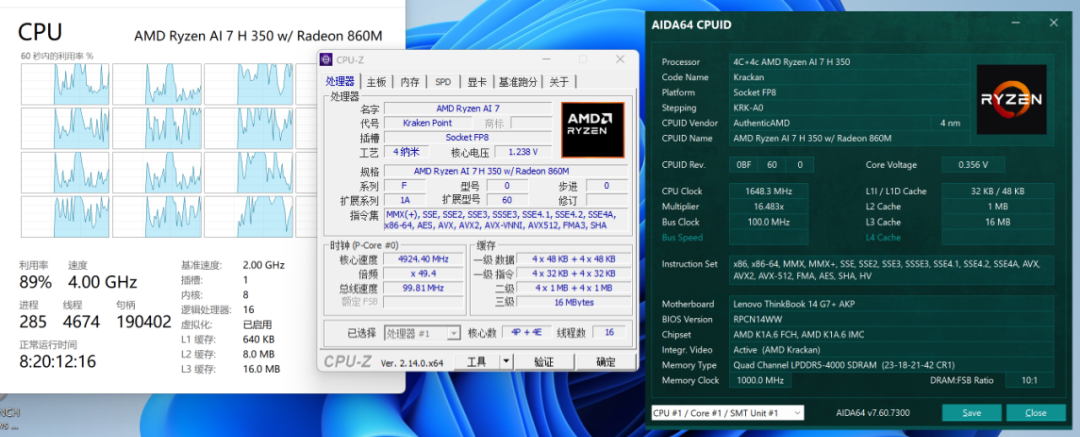Click the Multiplier value 16.483x
The image size is (1080, 437).
769,206
